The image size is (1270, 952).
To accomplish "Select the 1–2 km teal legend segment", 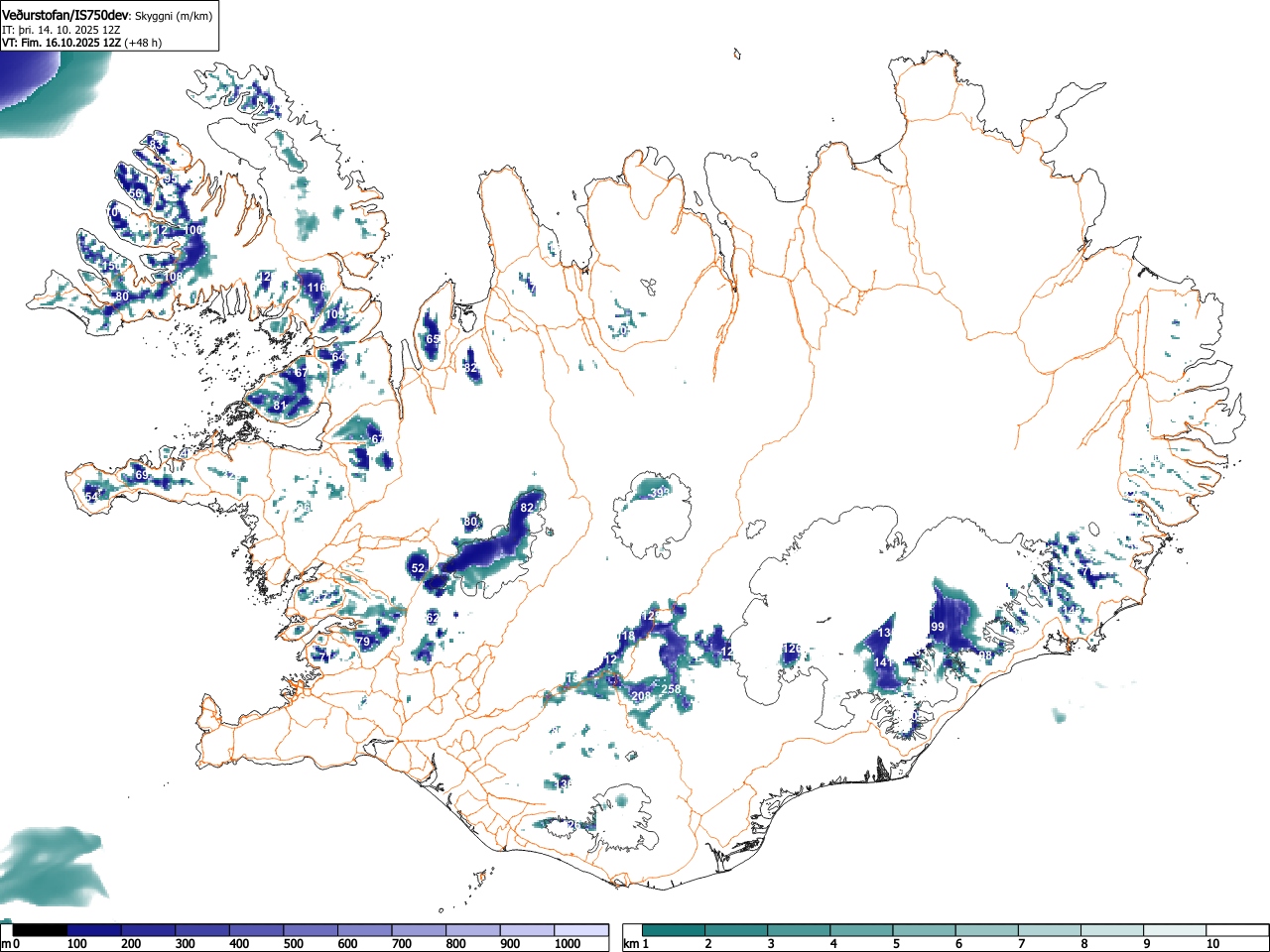I will click(x=674, y=930).
